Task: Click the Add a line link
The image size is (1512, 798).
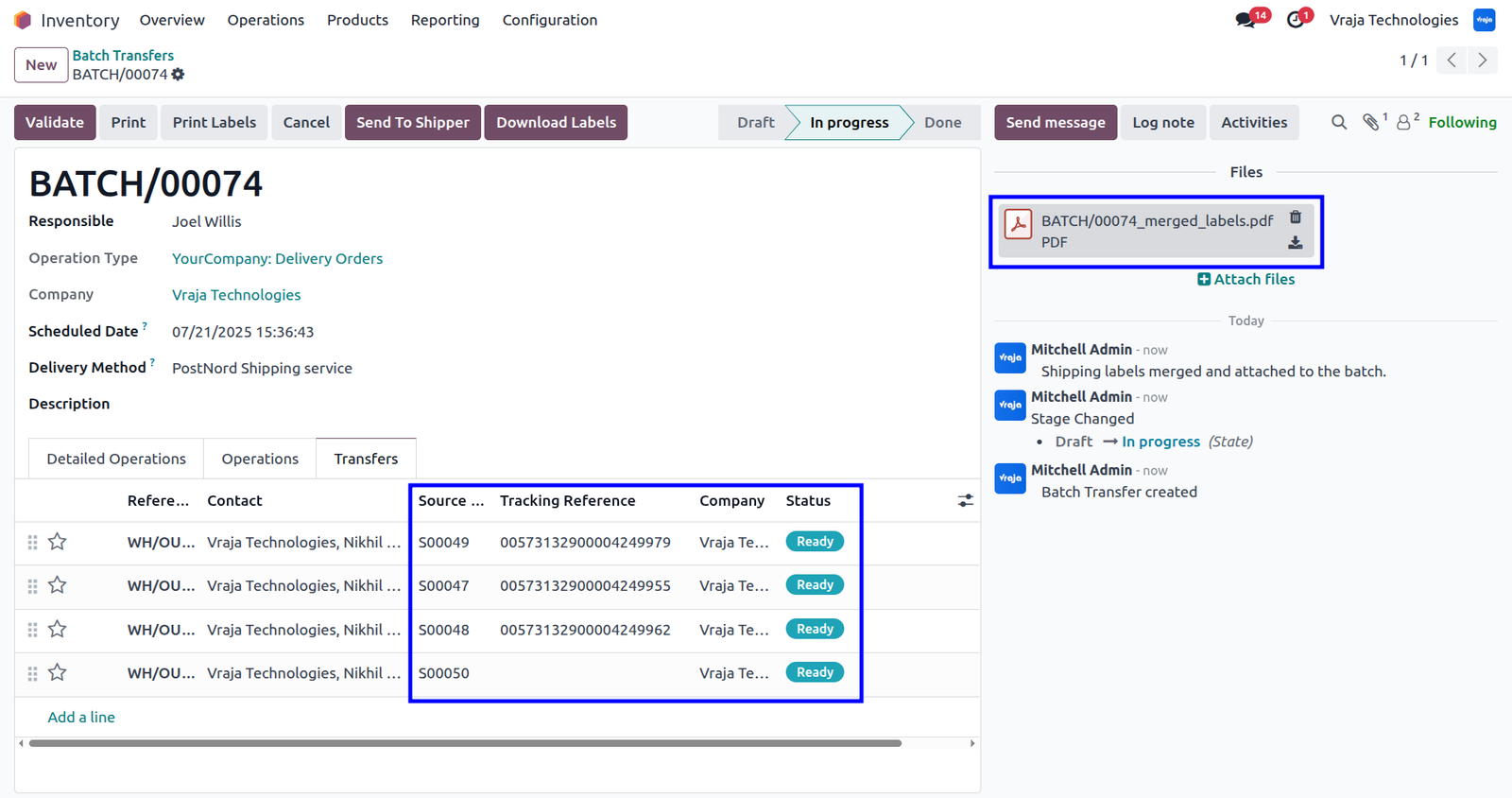Action: point(81,717)
